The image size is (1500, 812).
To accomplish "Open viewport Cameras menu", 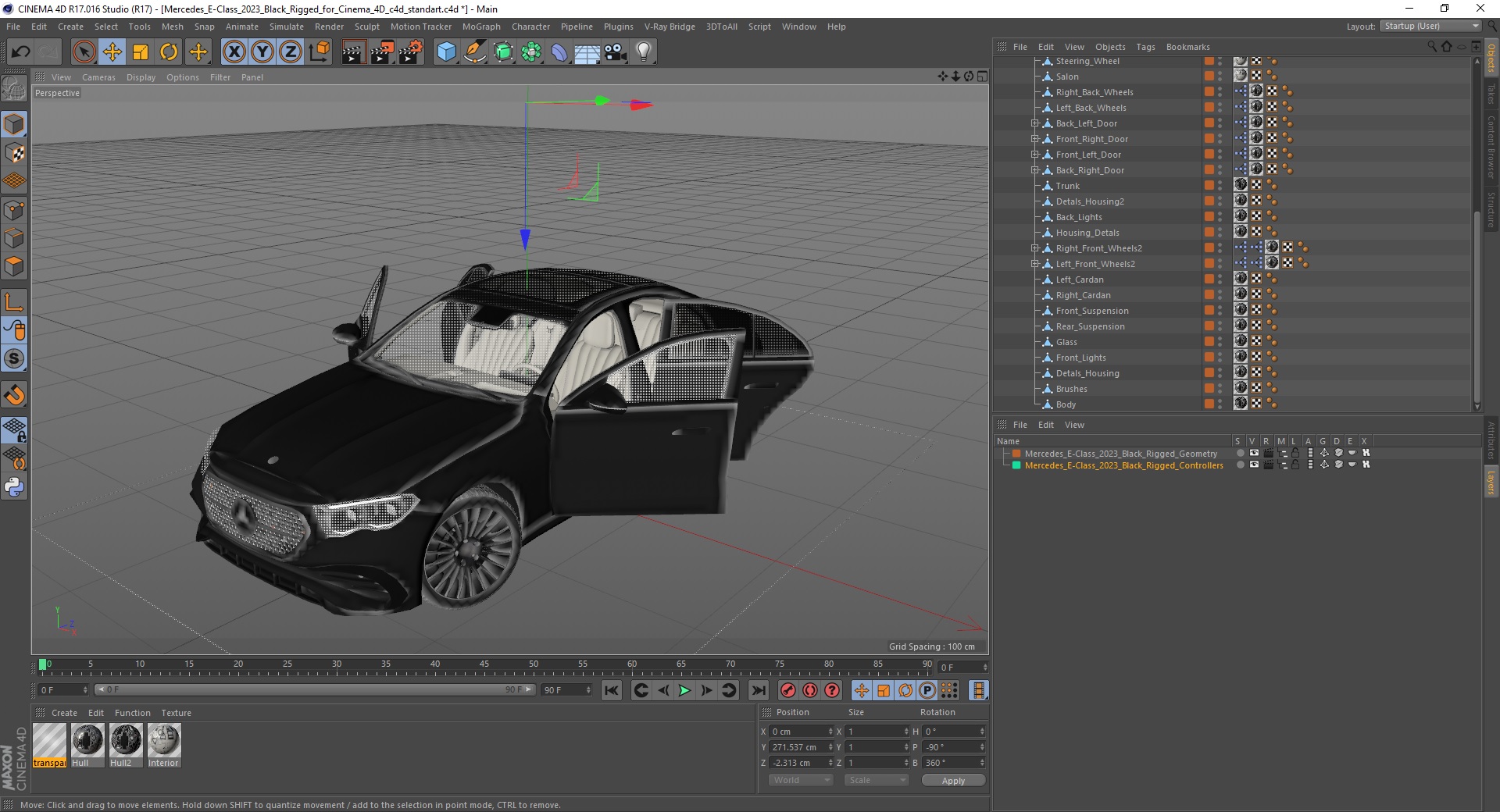I will click(98, 77).
